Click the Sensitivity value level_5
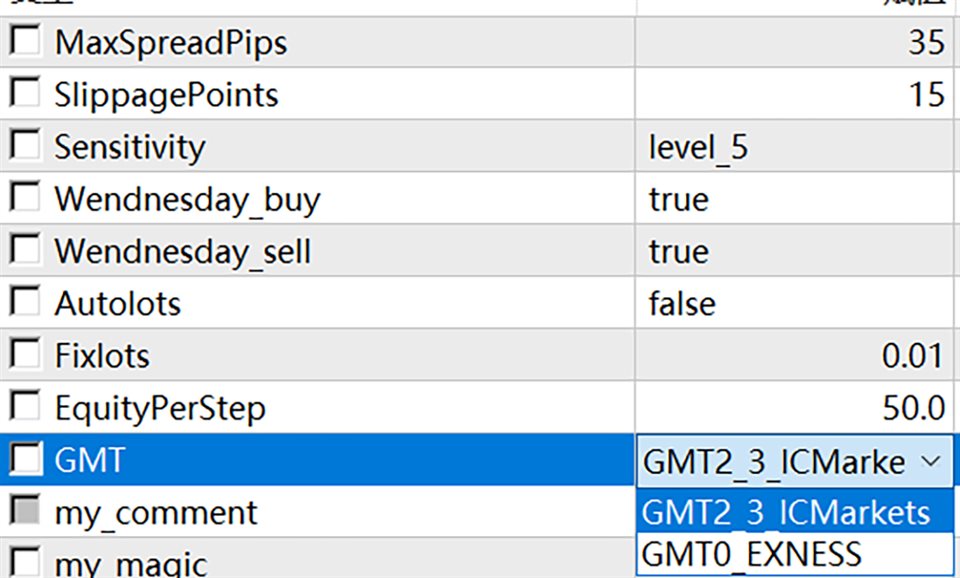The image size is (960, 578). point(698,147)
